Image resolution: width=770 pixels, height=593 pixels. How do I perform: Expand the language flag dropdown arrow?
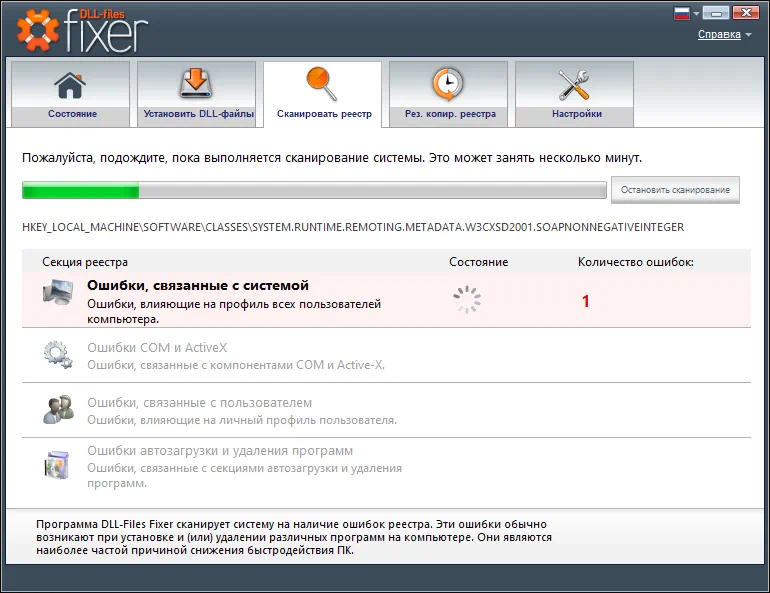pos(696,13)
